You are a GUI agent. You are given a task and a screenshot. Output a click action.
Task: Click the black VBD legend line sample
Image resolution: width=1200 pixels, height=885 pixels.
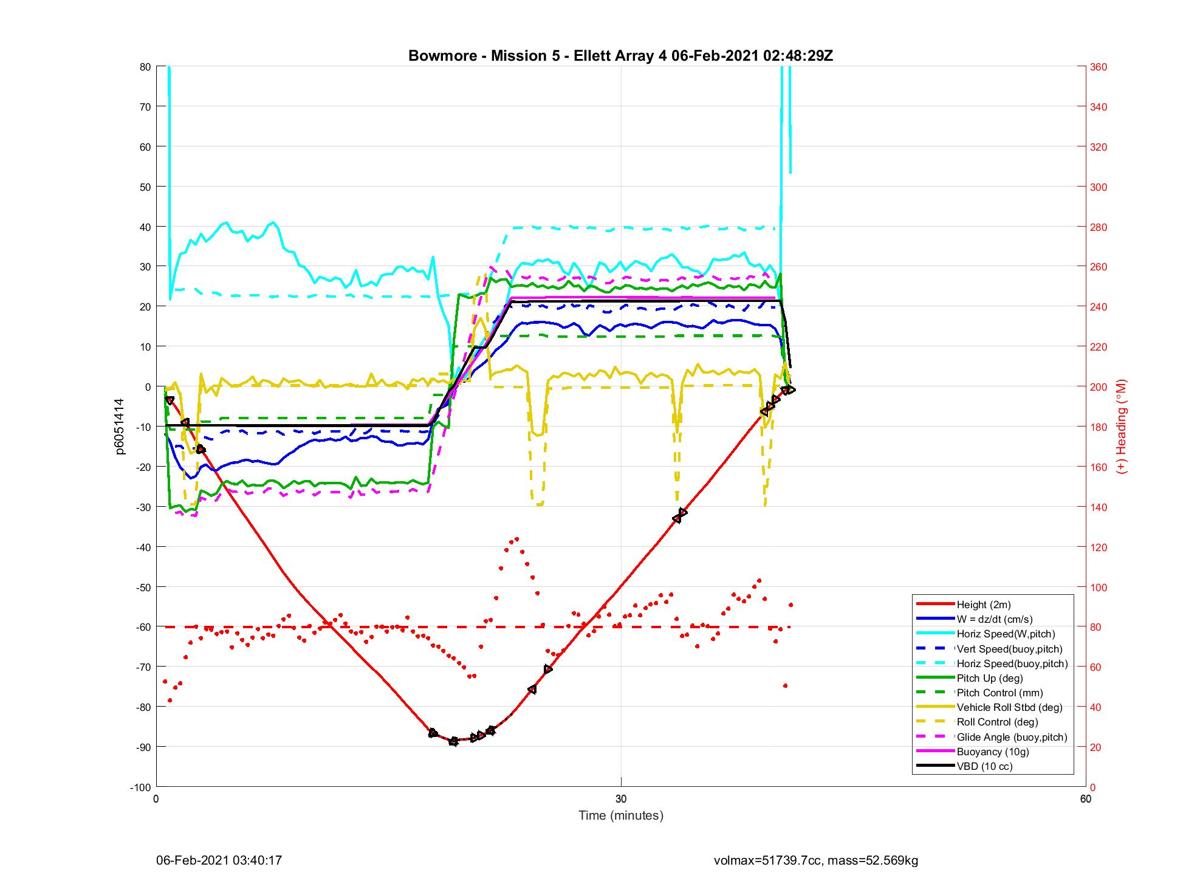[x=934, y=766]
